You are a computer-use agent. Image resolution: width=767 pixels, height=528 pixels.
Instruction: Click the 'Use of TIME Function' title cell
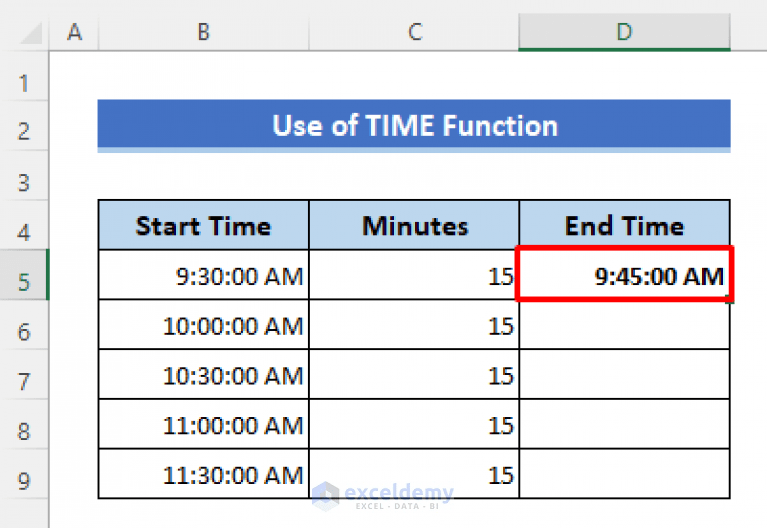pyautogui.click(x=414, y=125)
